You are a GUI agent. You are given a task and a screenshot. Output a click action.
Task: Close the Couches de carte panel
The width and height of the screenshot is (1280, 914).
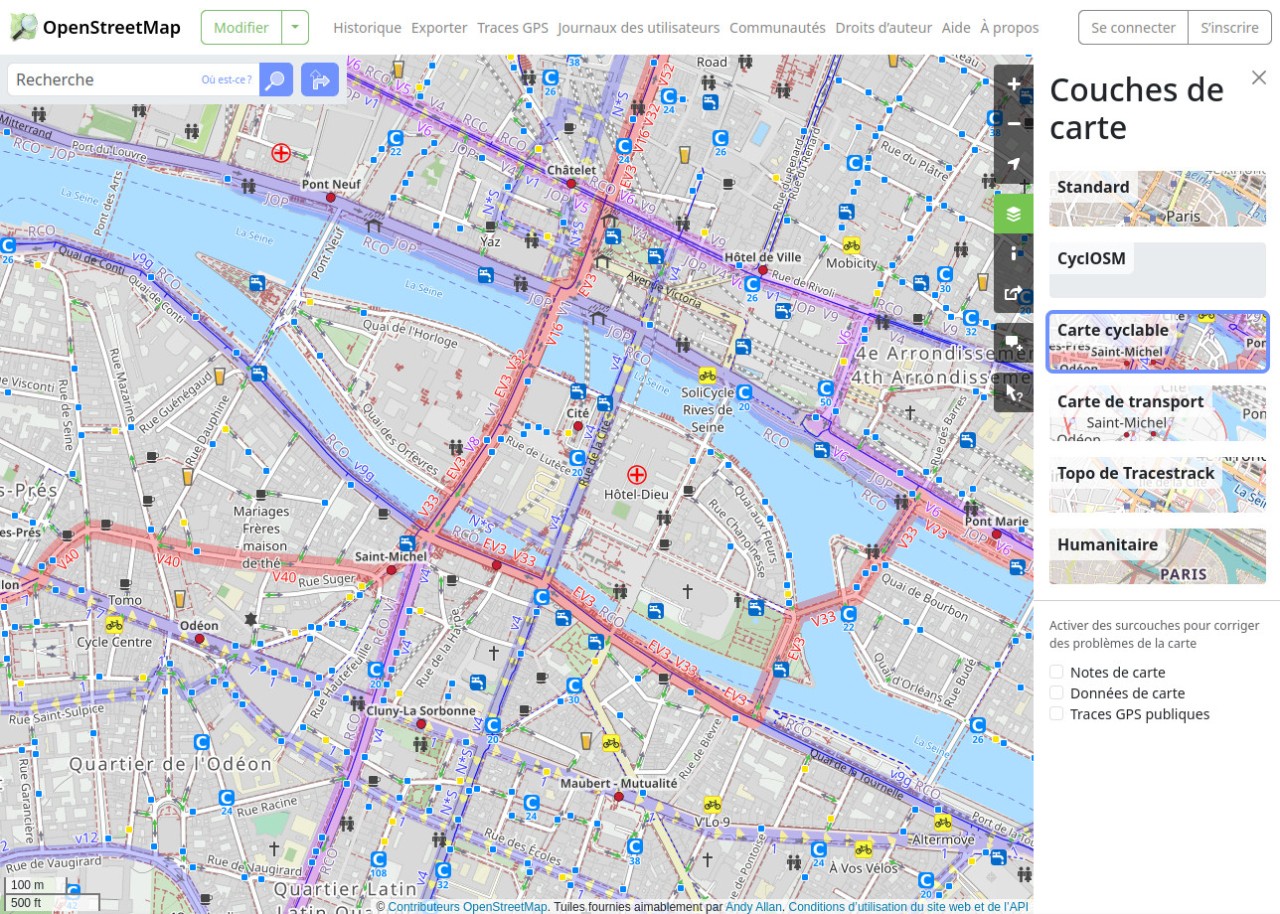point(1259,78)
